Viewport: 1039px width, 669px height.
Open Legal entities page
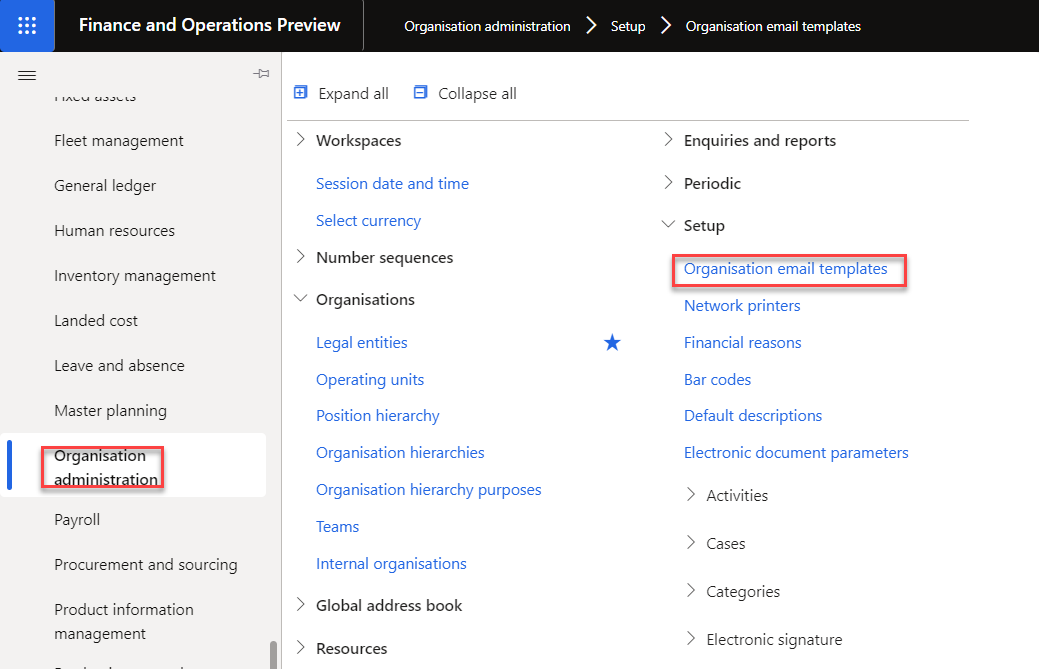pyautogui.click(x=362, y=342)
